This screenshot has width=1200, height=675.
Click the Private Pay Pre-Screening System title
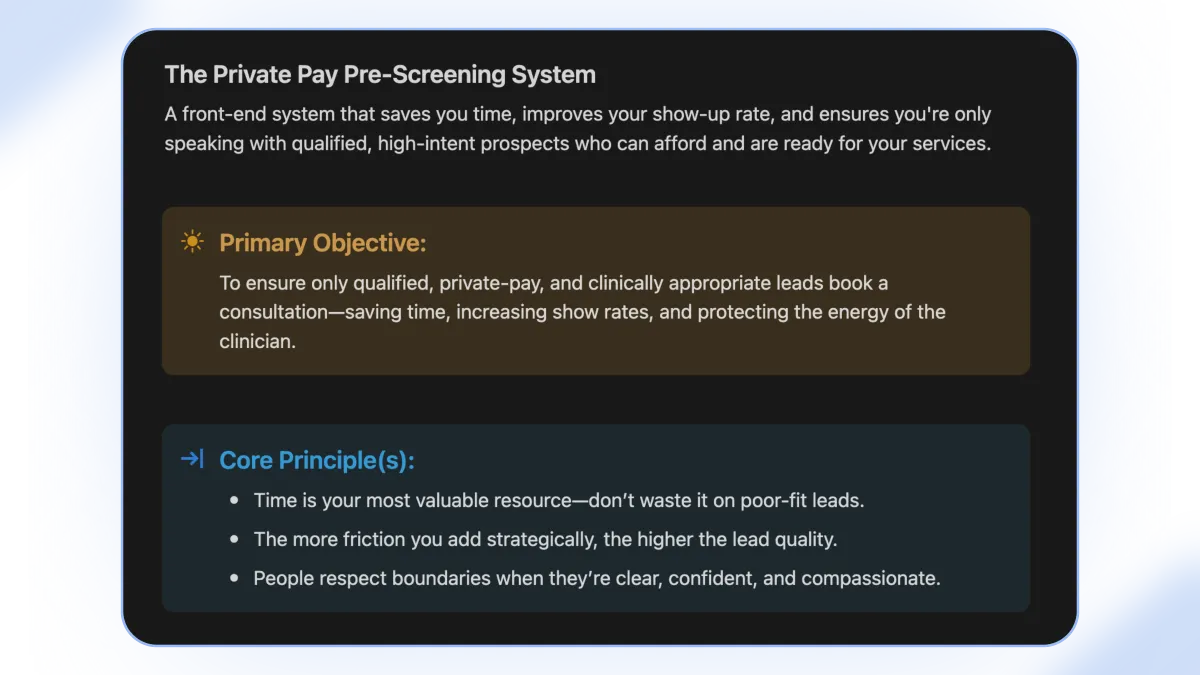pyautogui.click(x=380, y=75)
